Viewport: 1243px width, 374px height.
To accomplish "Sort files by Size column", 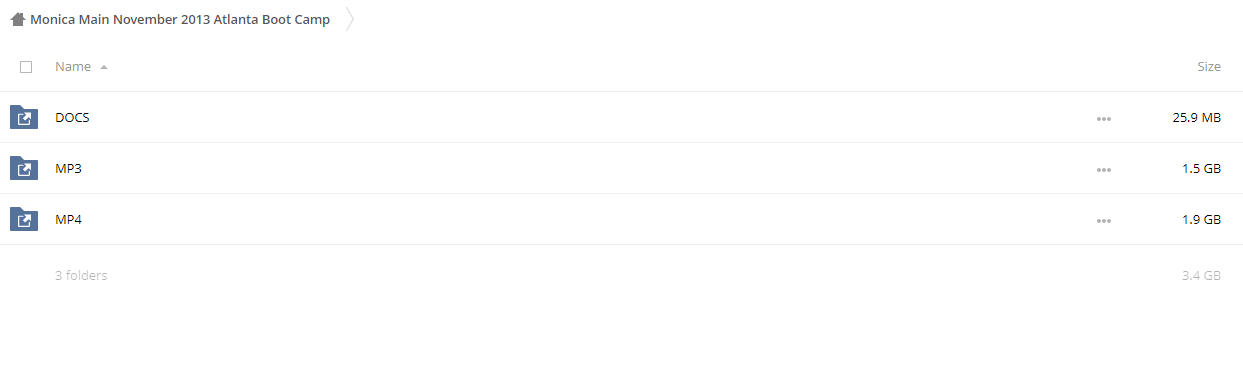I will tap(1209, 67).
